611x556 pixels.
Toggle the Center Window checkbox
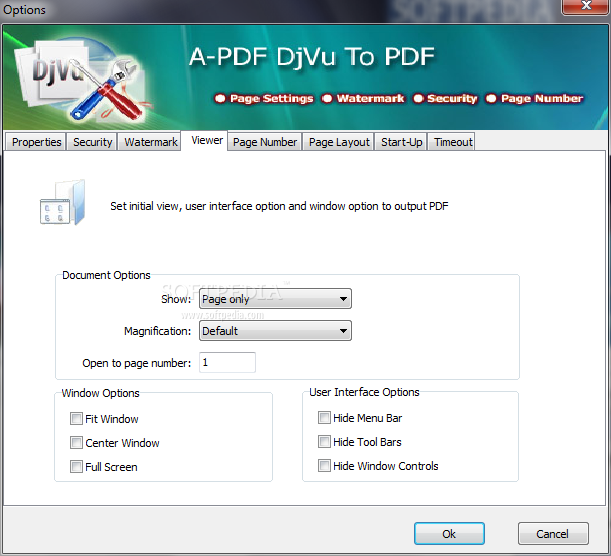point(76,443)
